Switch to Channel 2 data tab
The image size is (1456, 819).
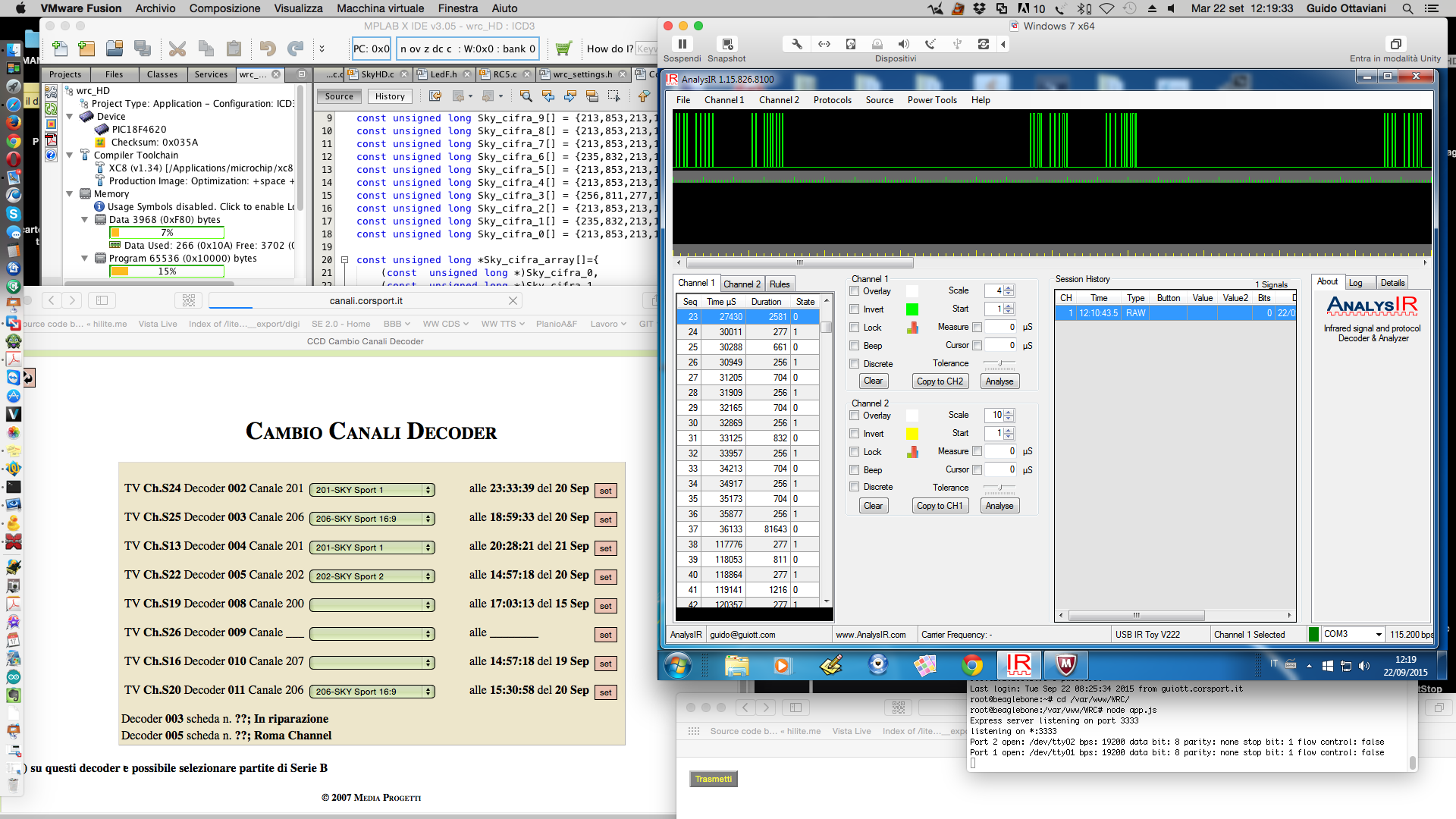point(742,284)
